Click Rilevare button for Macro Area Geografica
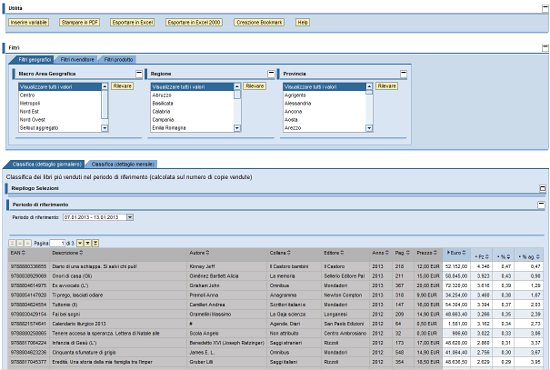The width and height of the screenshot is (550, 370). 122,86
